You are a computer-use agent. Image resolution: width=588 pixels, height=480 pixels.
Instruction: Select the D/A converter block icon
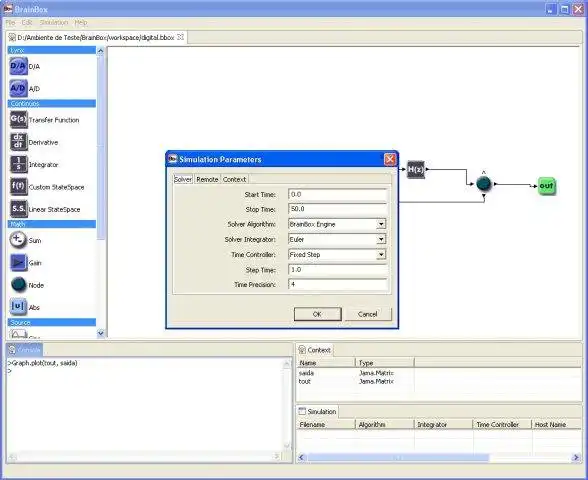pyautogui.click(x=18, y=66)
